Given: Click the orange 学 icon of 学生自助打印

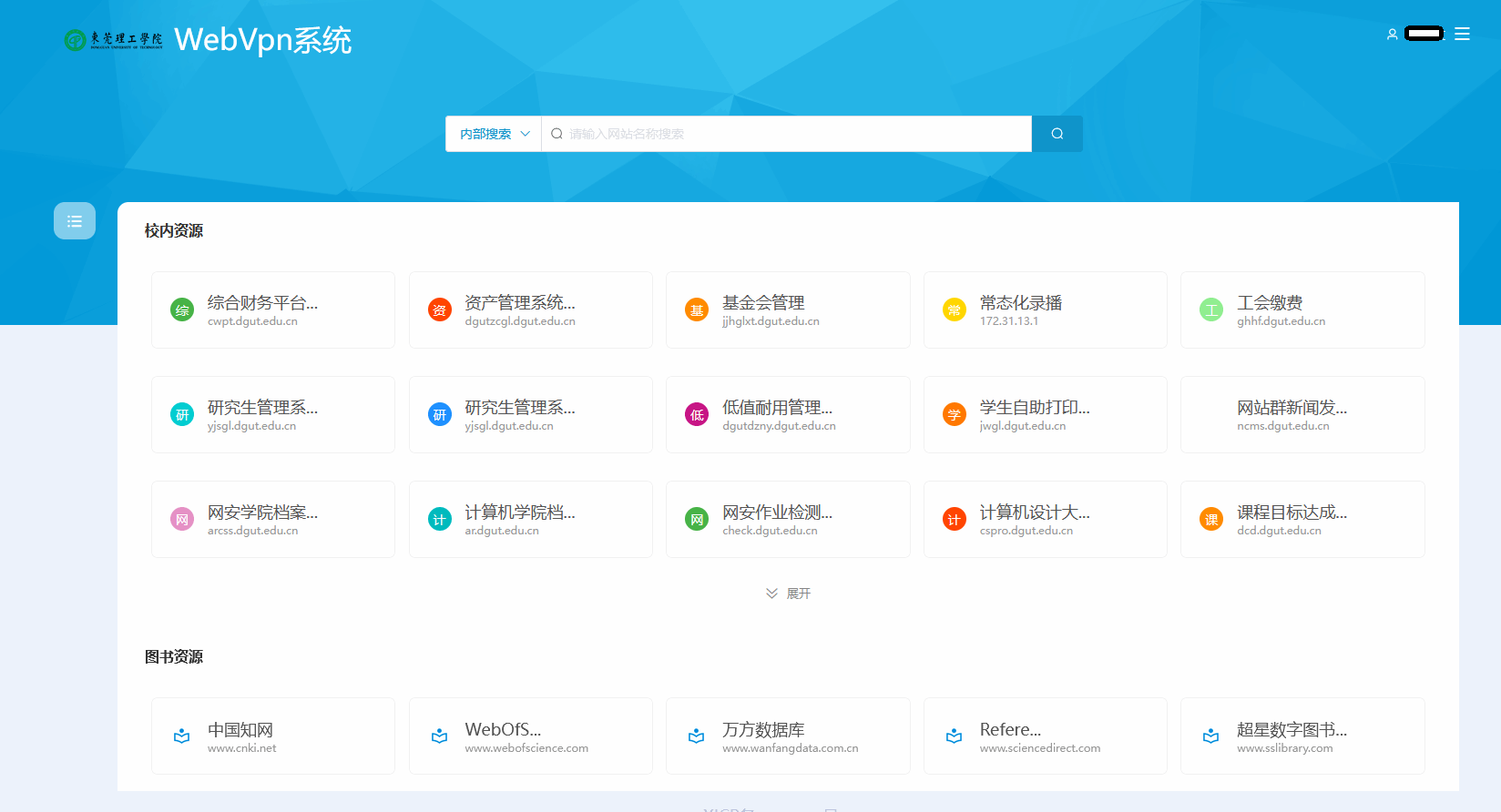Looking at the screenshot, I should pyautogui.click(x=955, y=415).
